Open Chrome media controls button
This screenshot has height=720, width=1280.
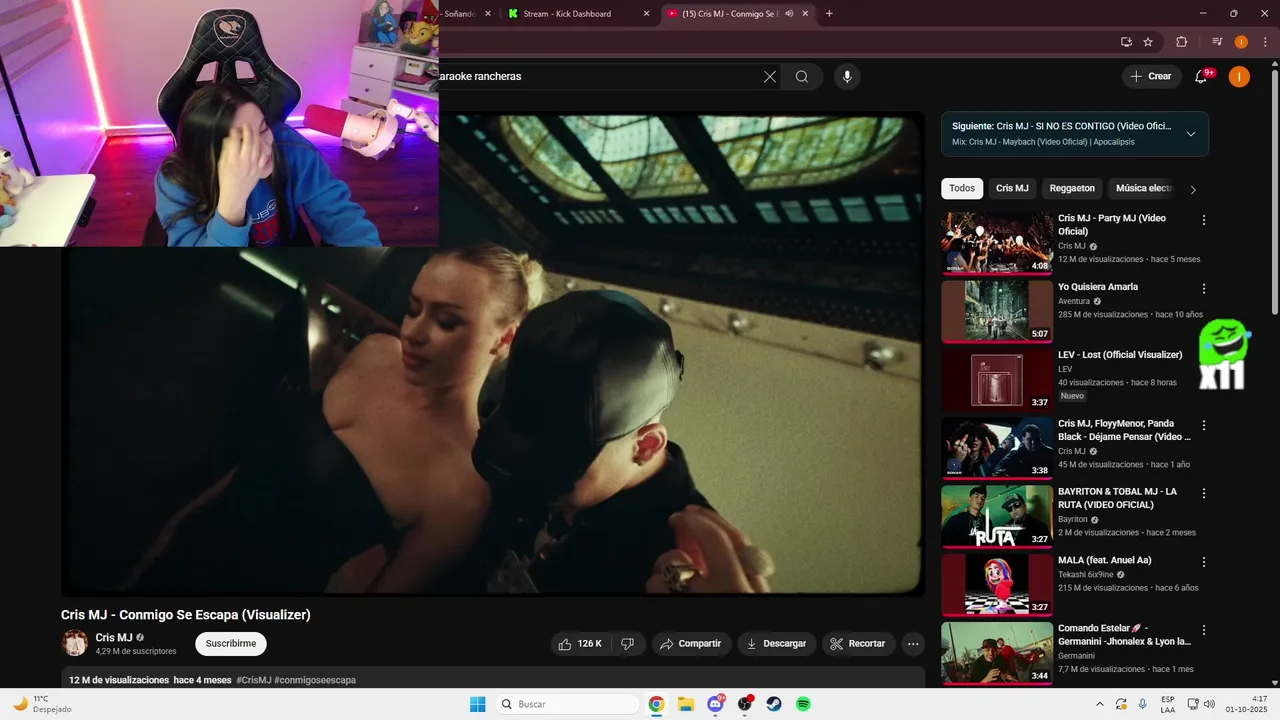[x=1217, y=42]
